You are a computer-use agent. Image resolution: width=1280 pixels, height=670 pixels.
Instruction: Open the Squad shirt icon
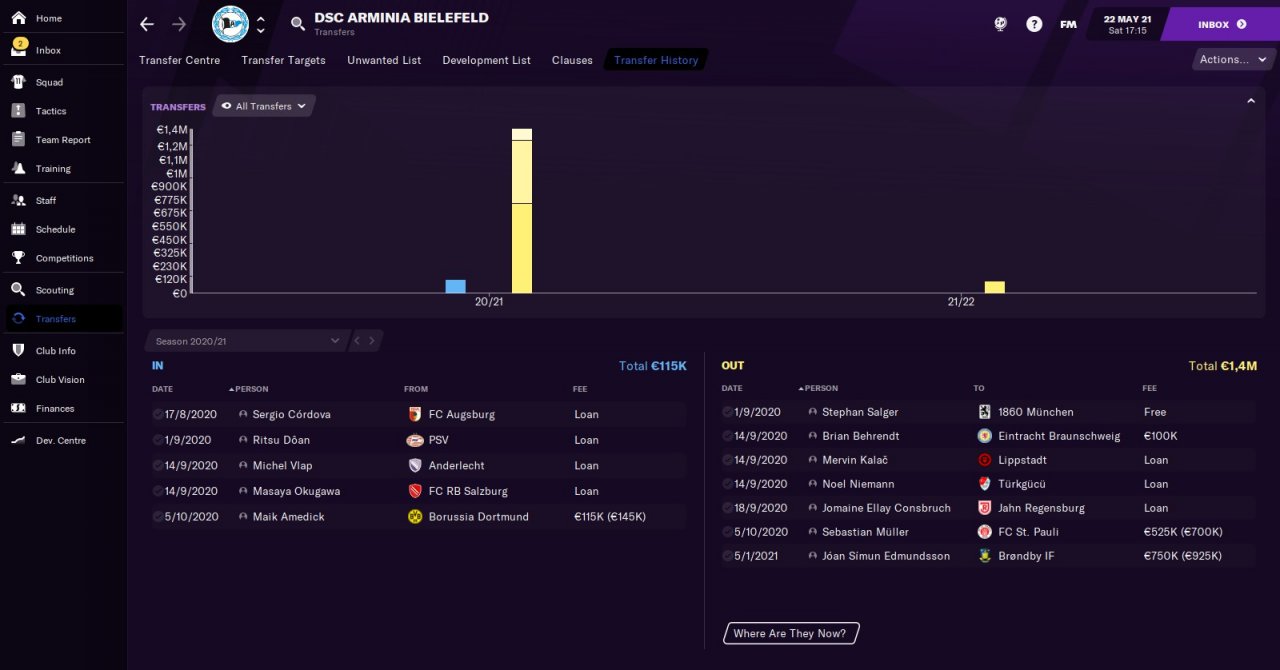18,82
